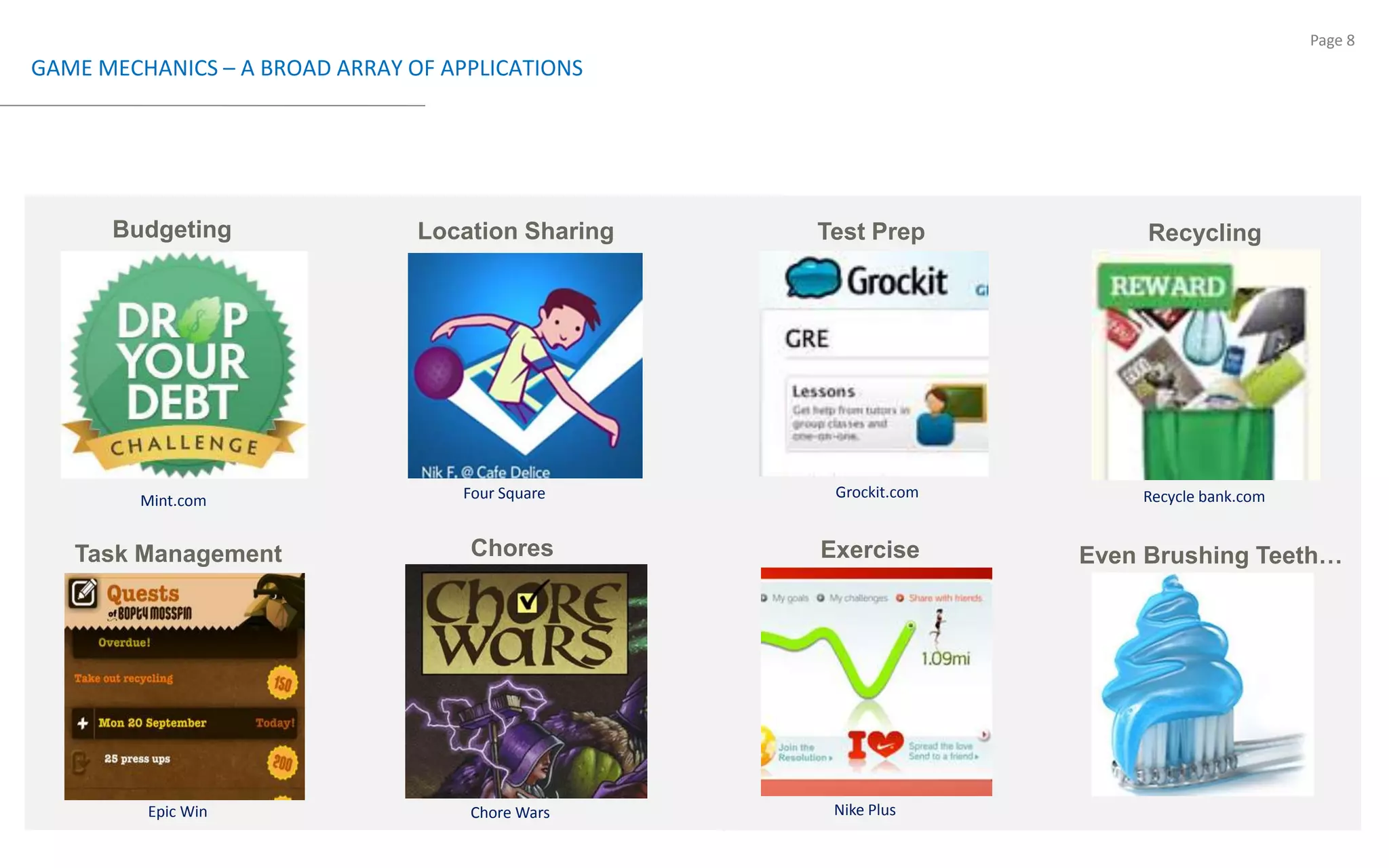This screenshot has height=868, width=1389.
Task: Click the Chores heading
Action: 512,548
